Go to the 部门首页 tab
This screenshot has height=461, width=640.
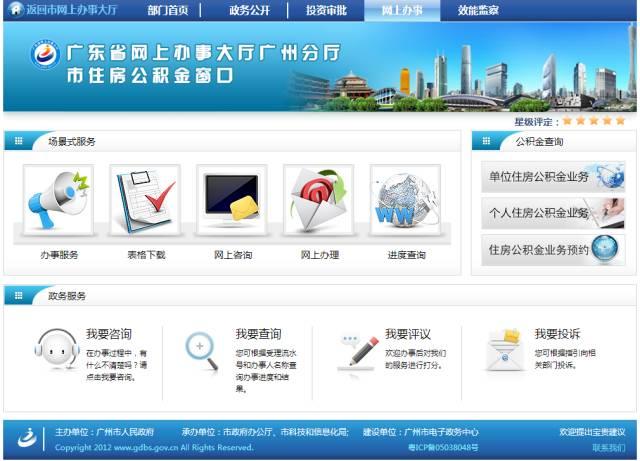point(168,10)
